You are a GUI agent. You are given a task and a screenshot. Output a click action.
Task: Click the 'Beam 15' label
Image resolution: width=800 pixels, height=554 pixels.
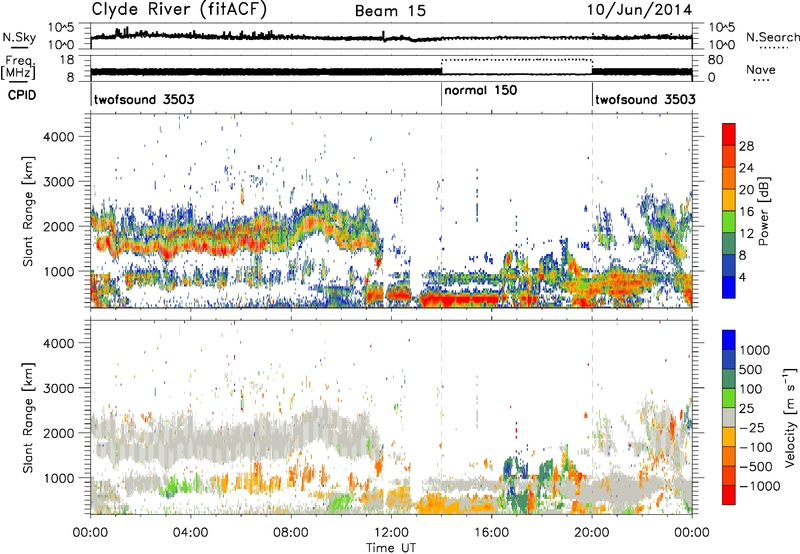390,11
